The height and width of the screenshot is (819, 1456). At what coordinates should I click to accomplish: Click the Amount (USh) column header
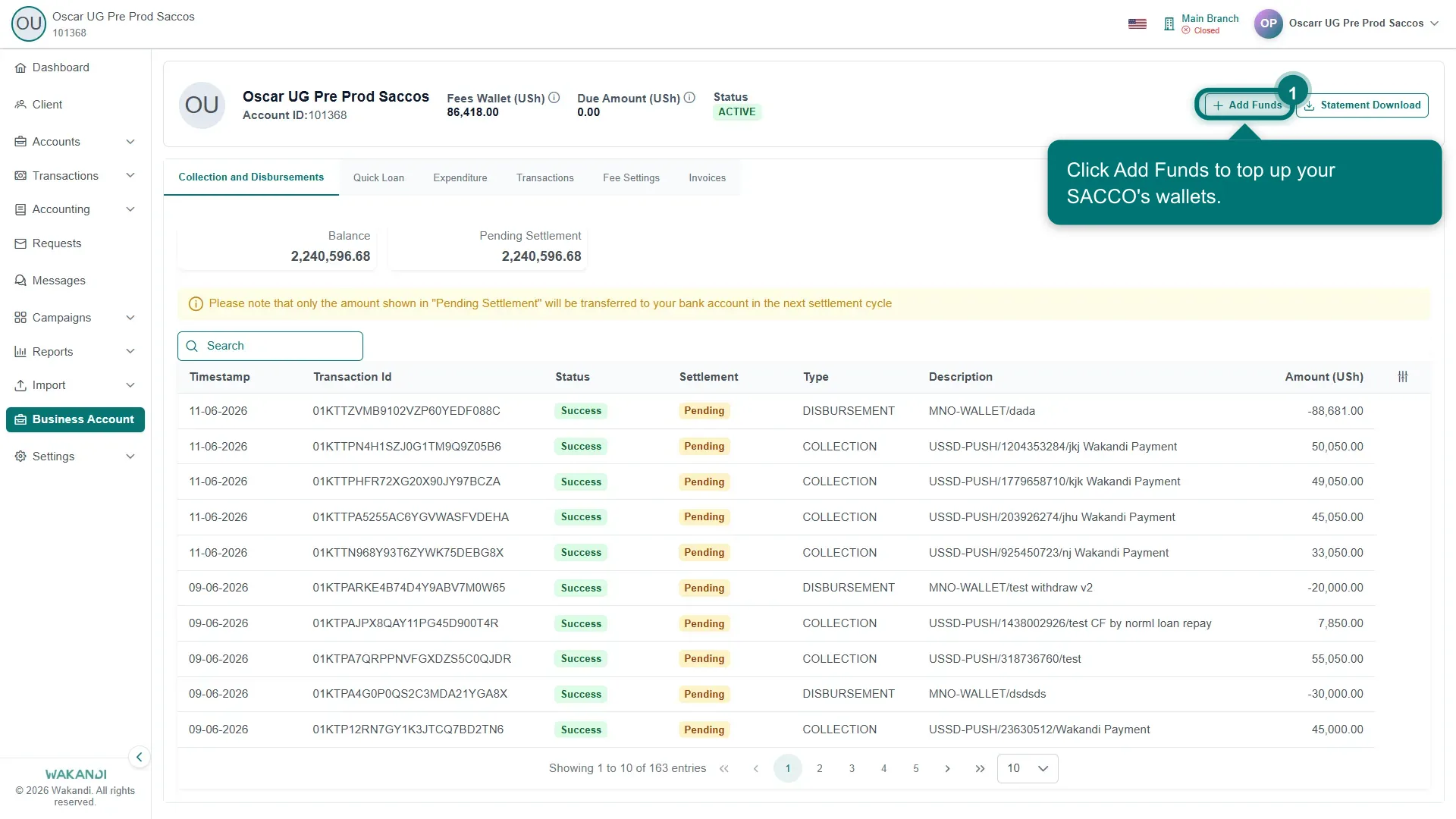coord(1324,377)
